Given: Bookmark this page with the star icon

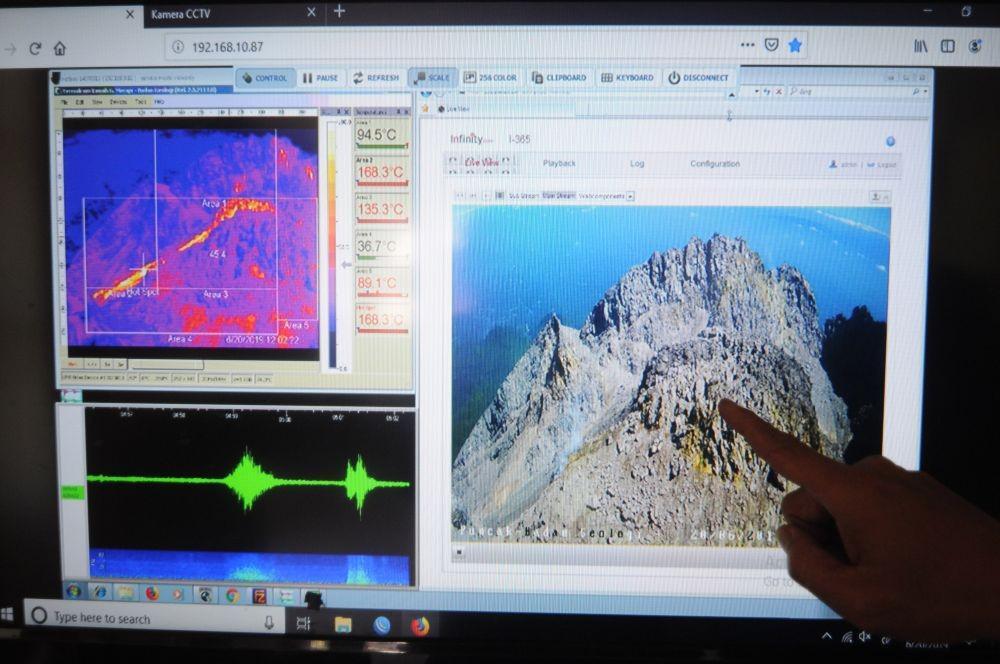Looking at the screenshot, I should (795, 45).
